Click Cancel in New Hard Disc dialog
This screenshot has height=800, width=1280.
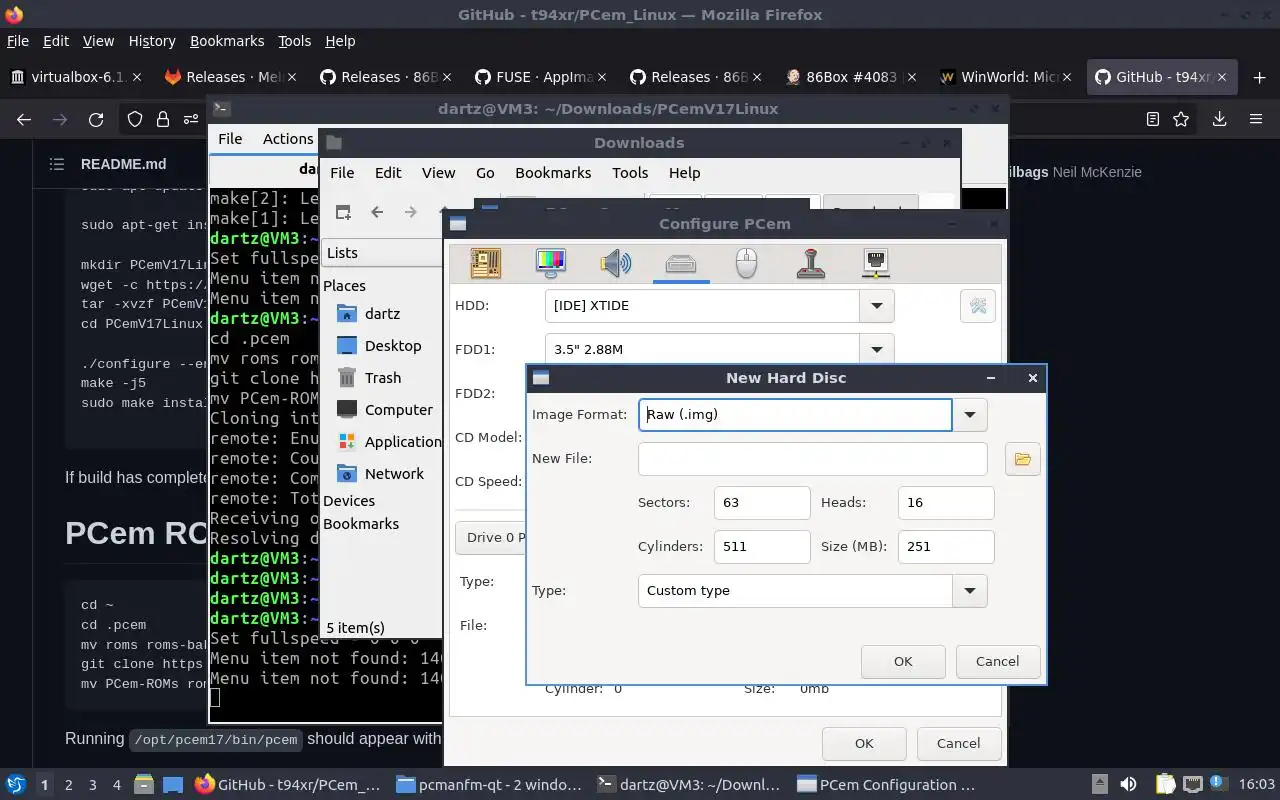[x=997, y=661]
